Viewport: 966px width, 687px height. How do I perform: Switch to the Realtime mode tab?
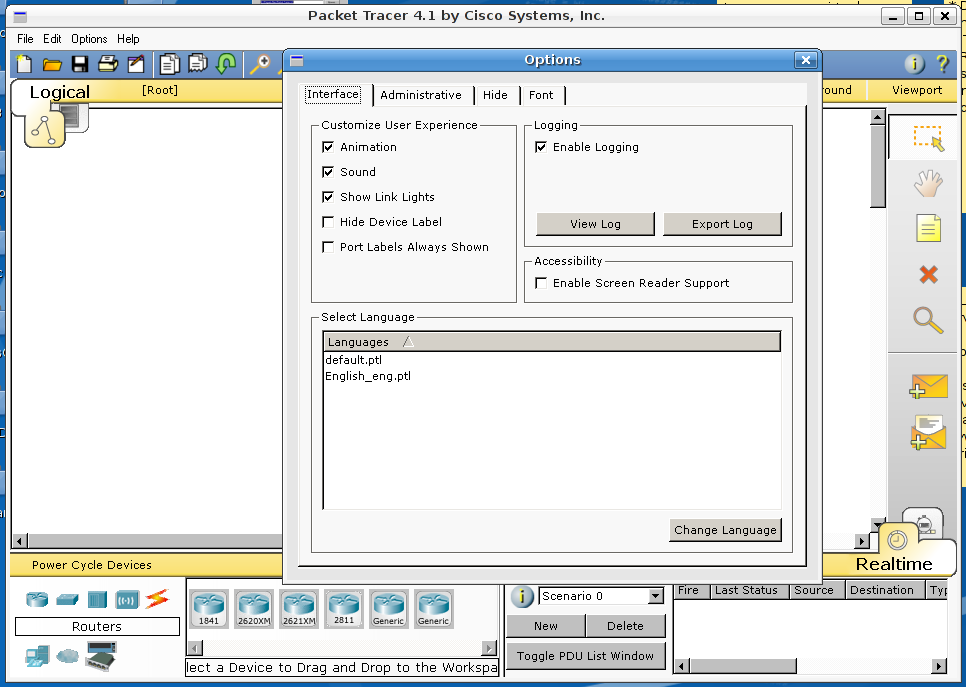tap(894, 564)
